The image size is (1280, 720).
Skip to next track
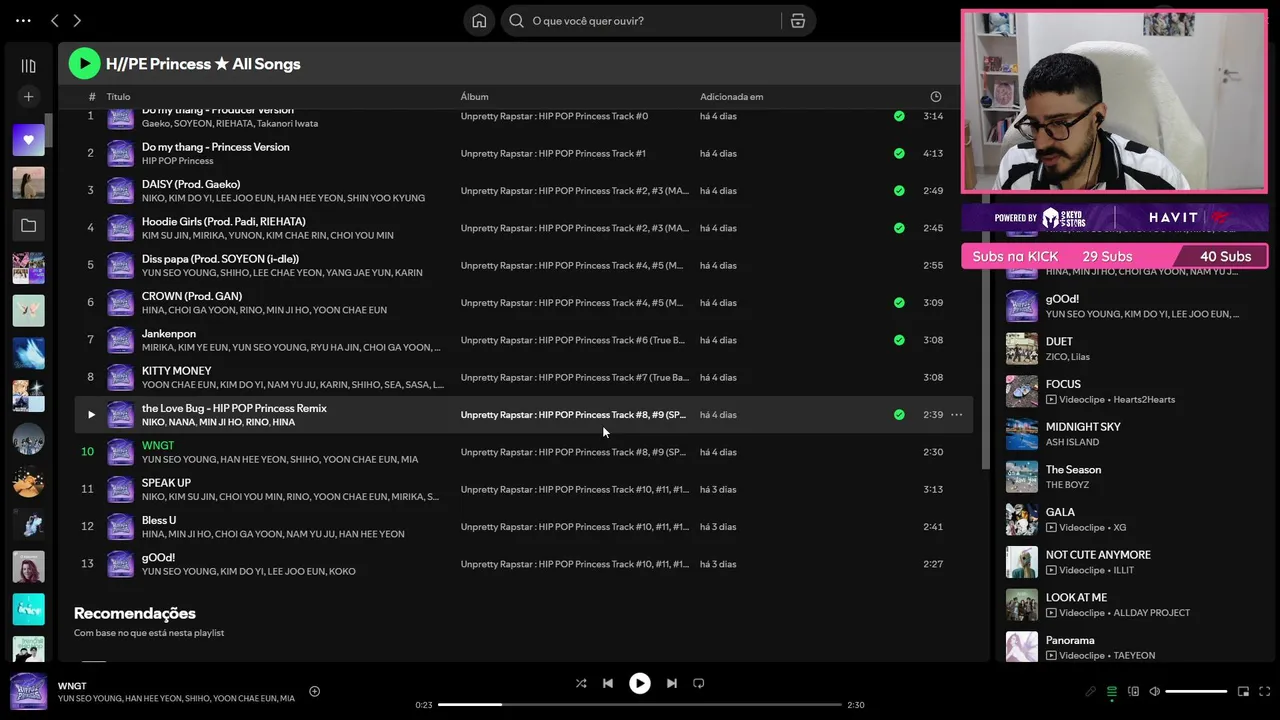(672, 683)
